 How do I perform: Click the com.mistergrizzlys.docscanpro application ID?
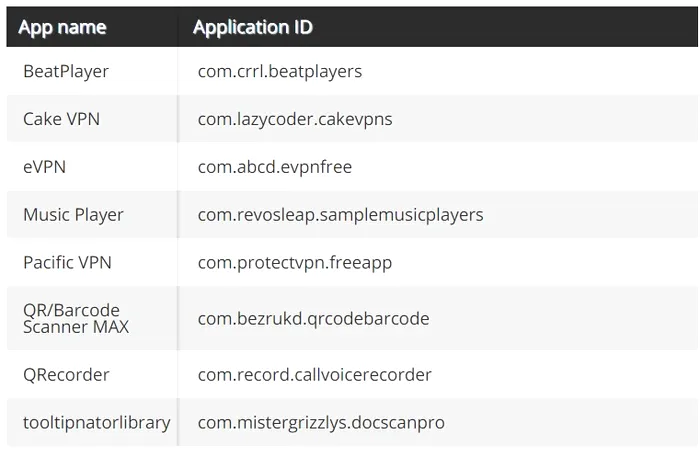tap(321, 423)
